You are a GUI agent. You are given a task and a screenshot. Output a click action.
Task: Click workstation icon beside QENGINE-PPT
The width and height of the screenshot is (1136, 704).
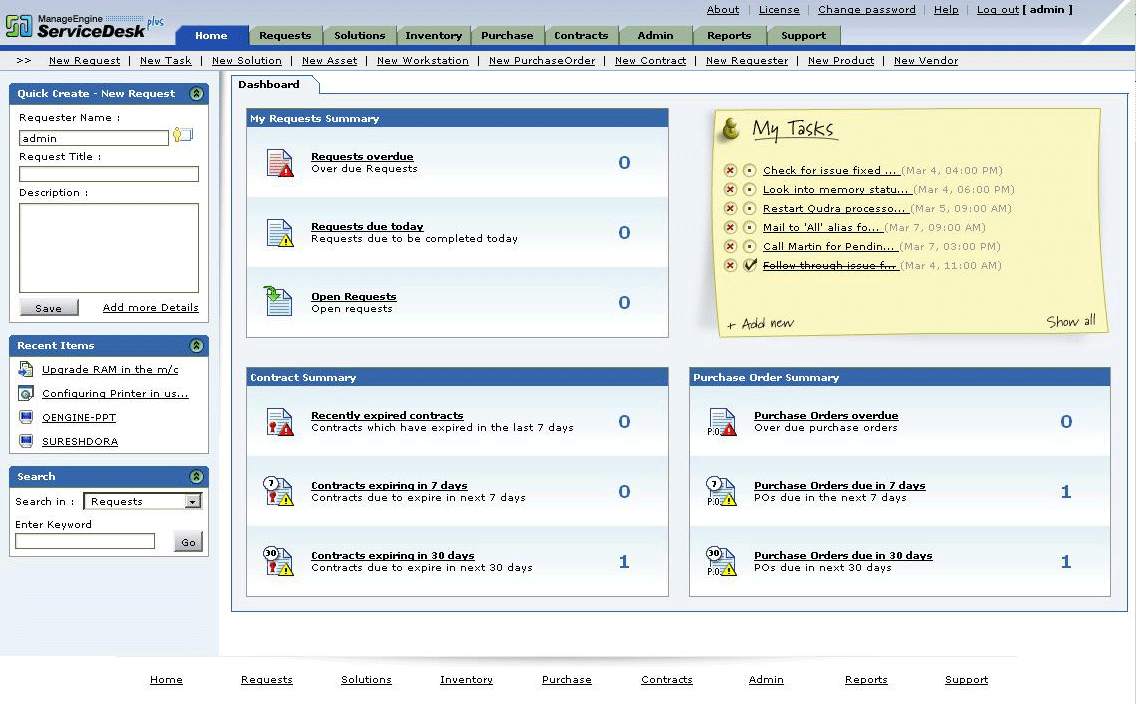pos(26,417)
